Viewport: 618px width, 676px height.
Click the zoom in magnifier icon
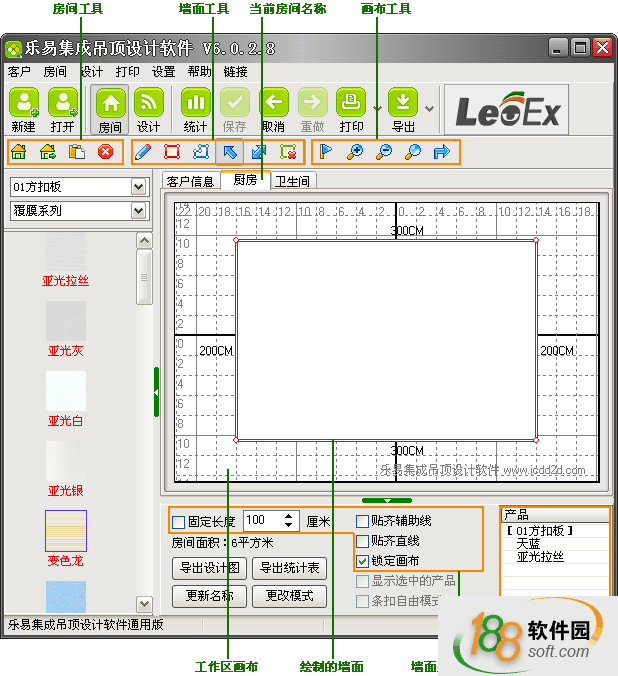(x=354, y=152)
